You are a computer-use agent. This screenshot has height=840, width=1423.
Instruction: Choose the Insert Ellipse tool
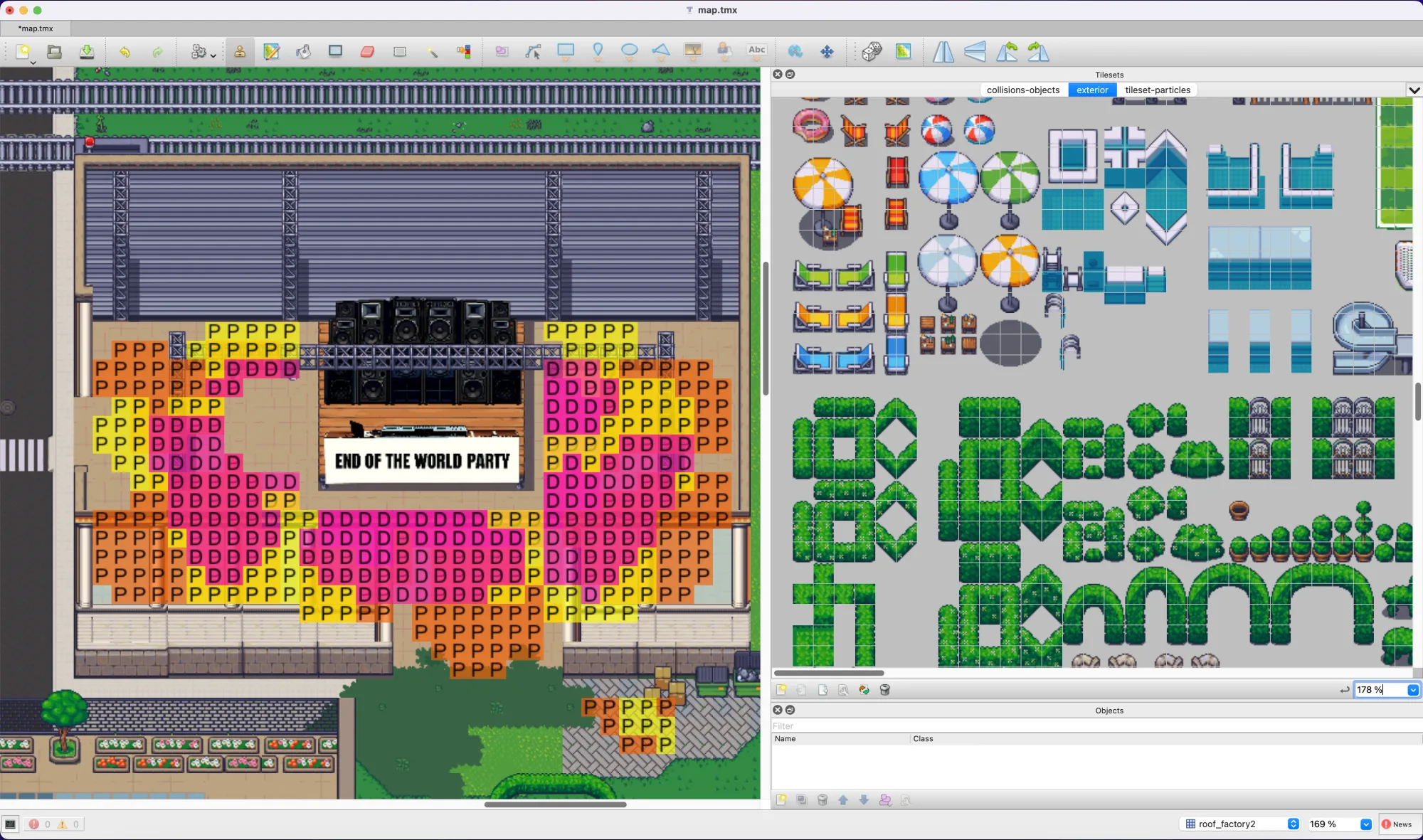(x=628, y=51)
